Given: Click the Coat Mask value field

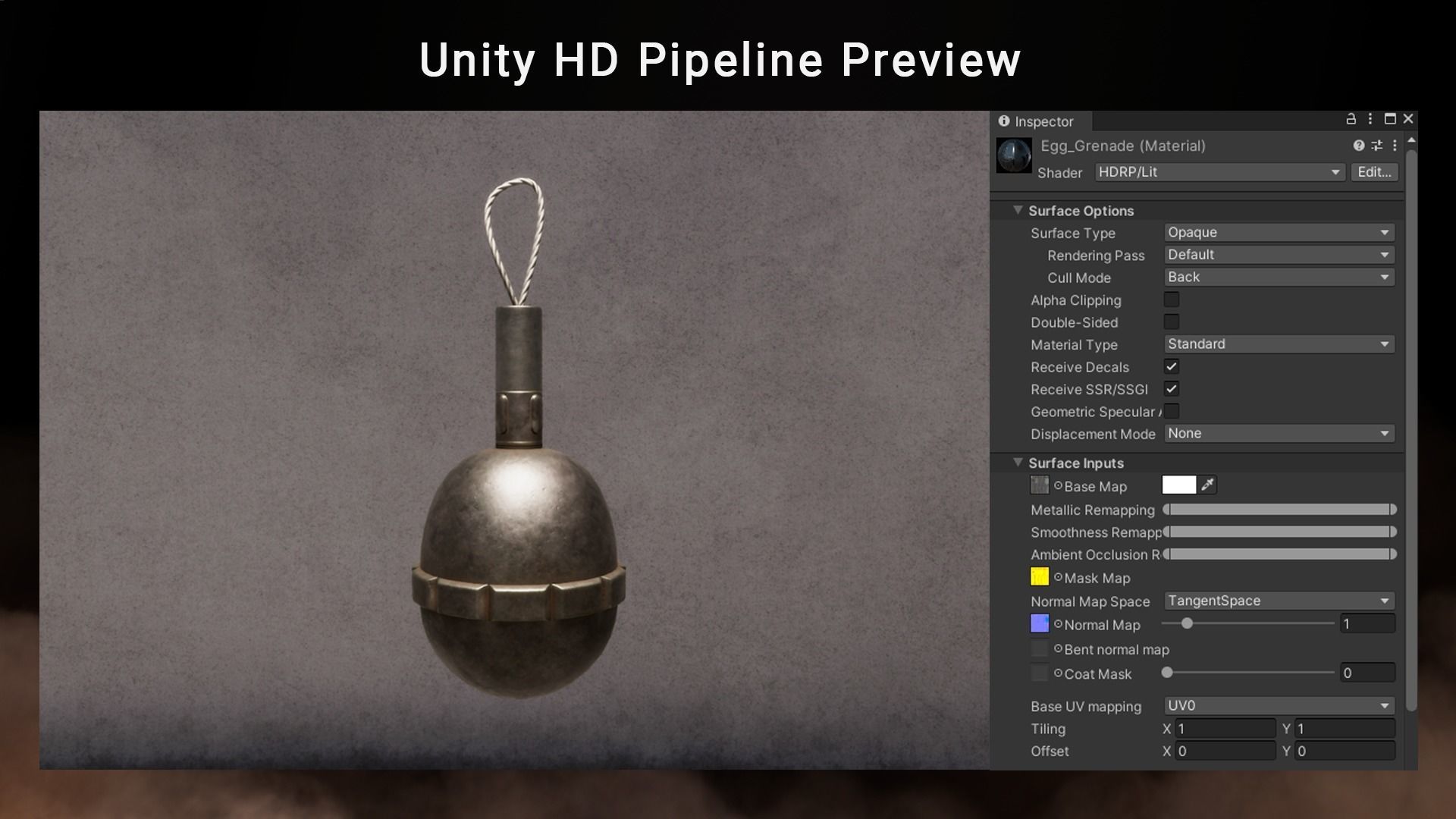Looking at the screenshot, I should 1367,673.
